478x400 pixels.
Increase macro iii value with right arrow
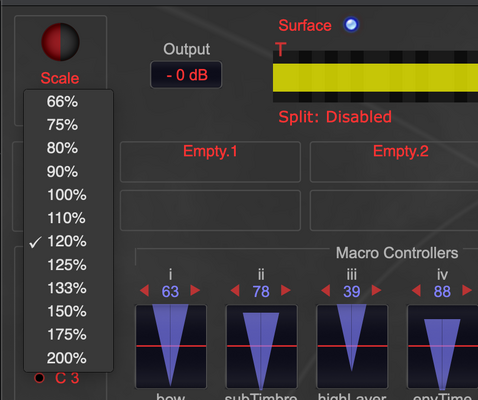click(377, 291)
